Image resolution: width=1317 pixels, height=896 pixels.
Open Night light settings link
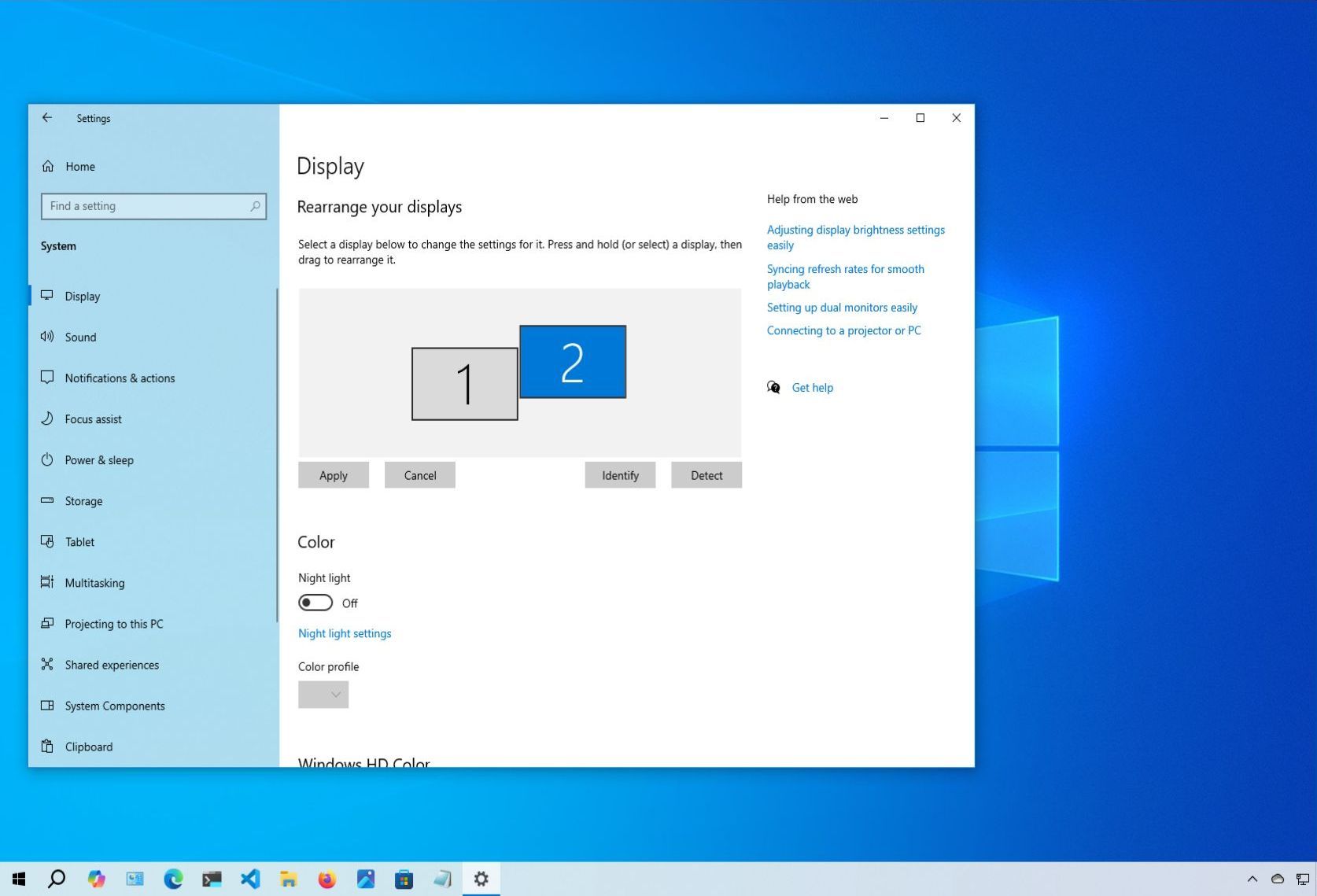pos(344,633)
